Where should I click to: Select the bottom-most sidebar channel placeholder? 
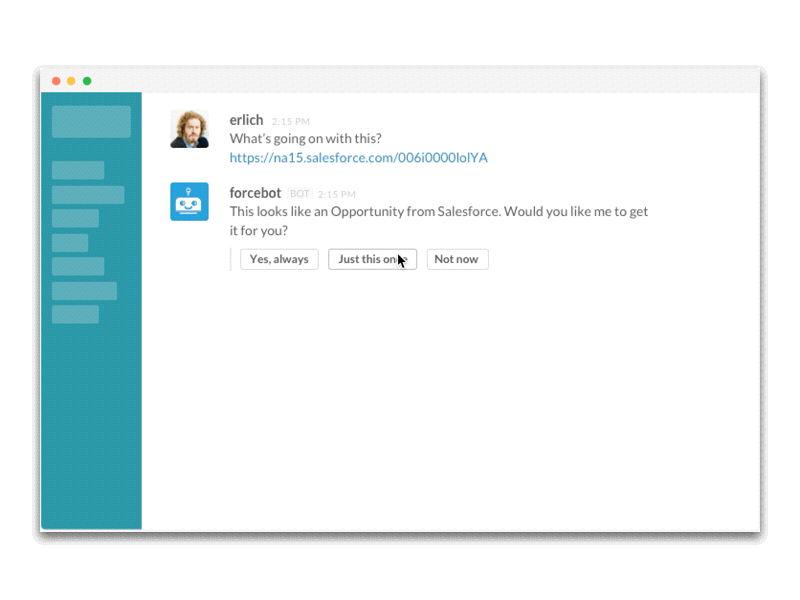pos(76,314)
